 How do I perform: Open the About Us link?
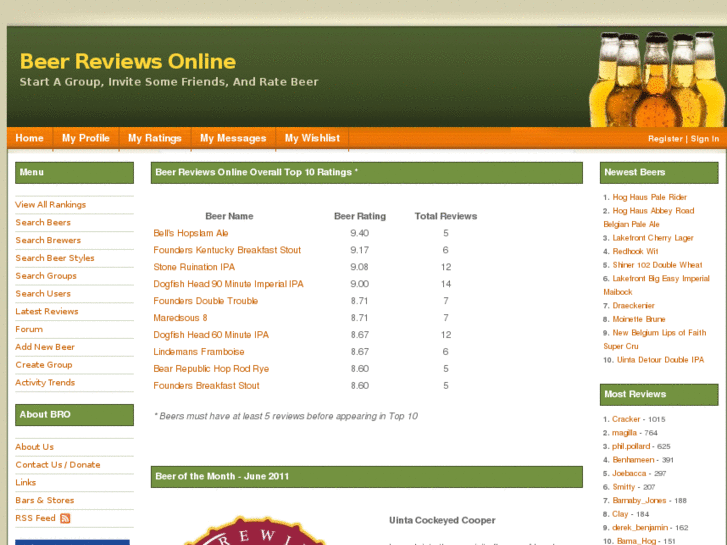tap(34, 447)
